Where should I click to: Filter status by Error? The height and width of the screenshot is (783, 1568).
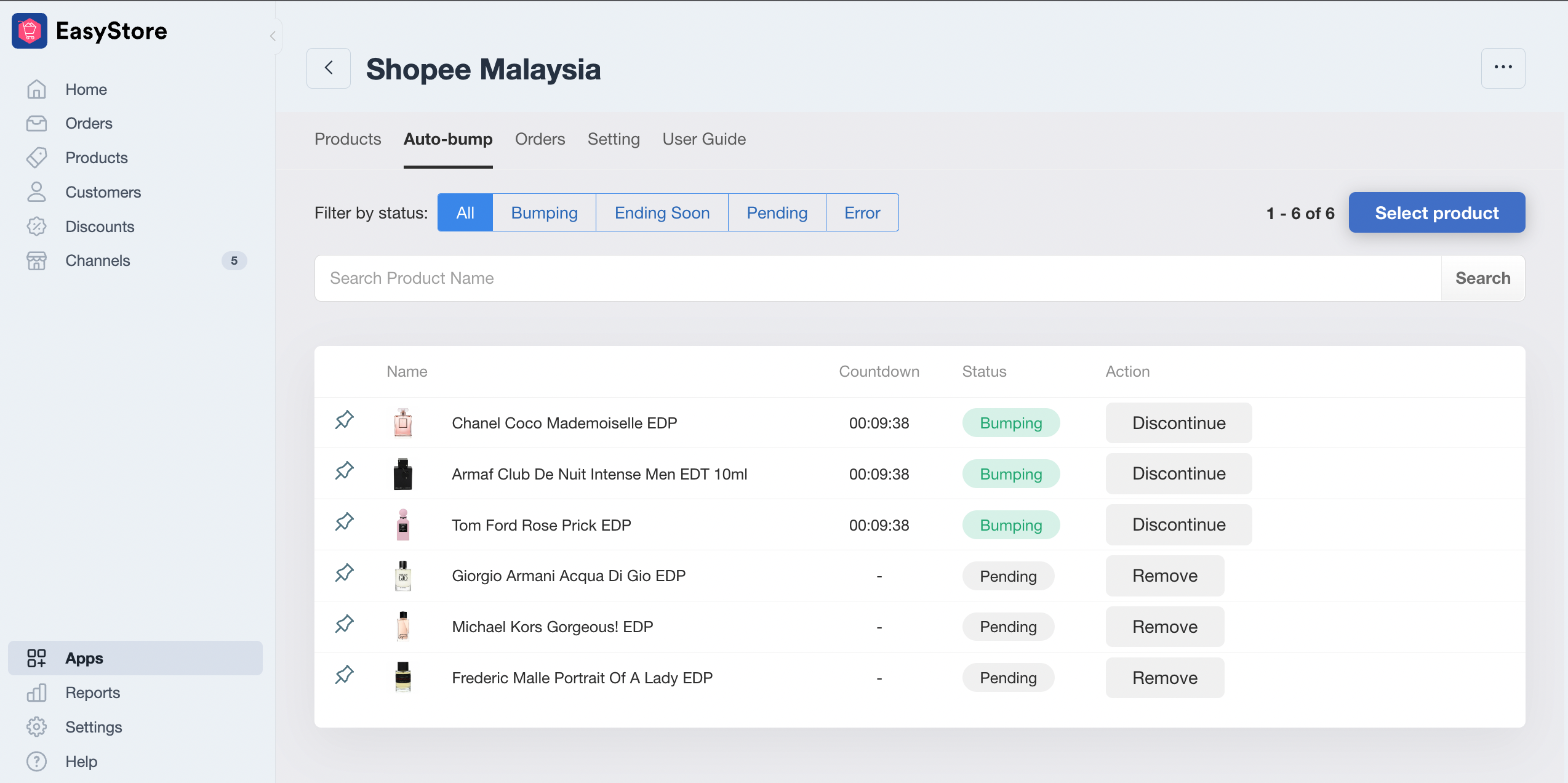(x=862, y=212)
